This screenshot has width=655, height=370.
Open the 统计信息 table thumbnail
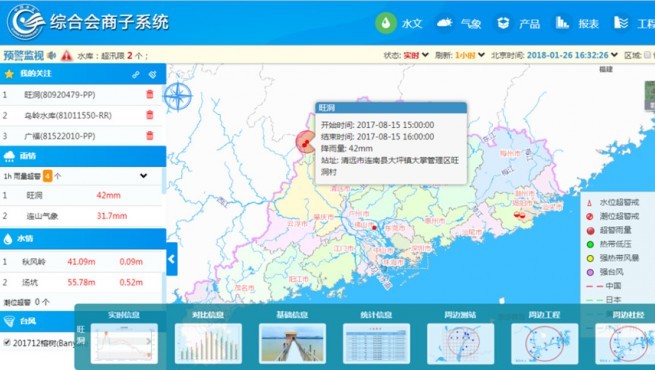pos(376,343)
